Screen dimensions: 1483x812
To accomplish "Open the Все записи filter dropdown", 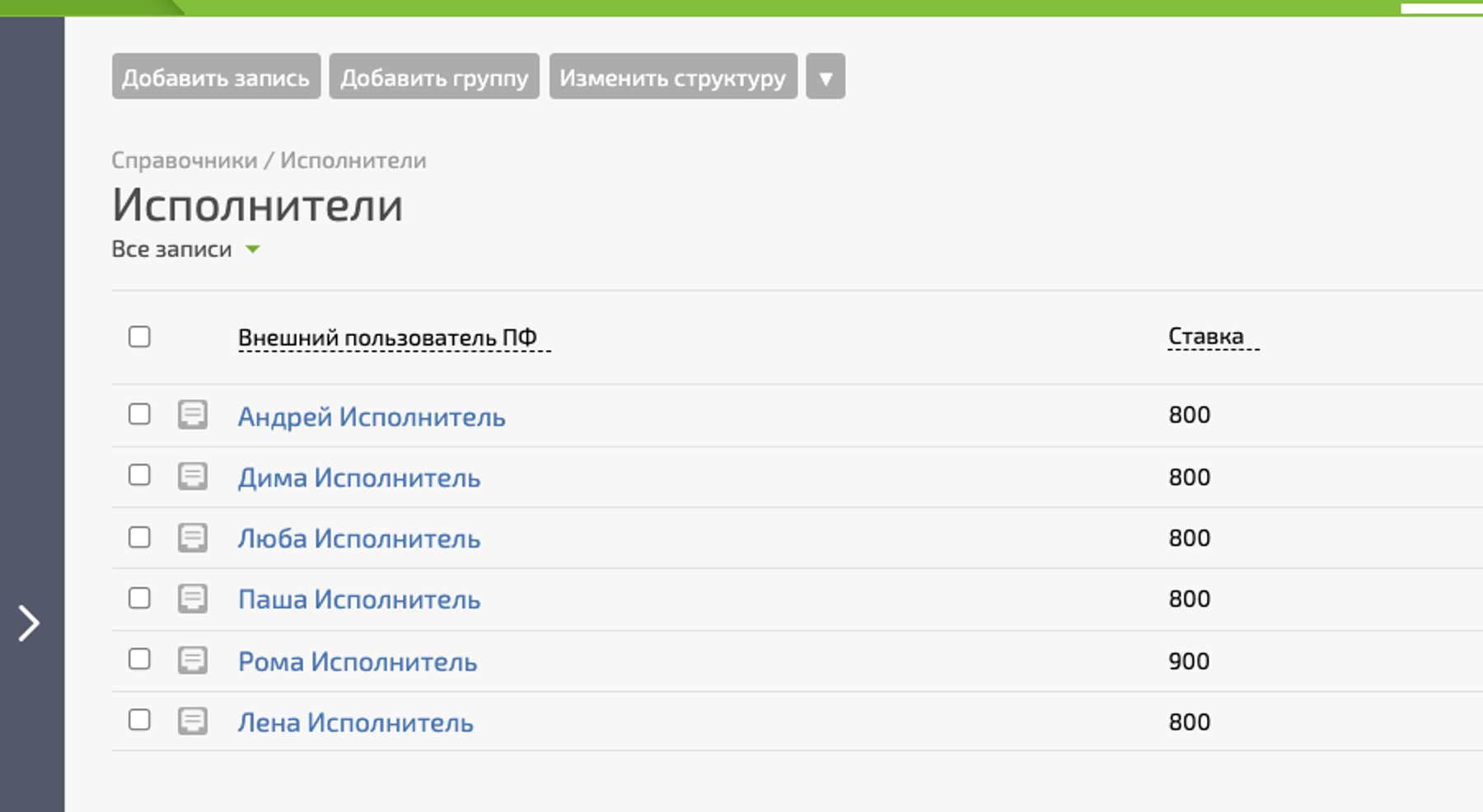I will tap(186, 250).
